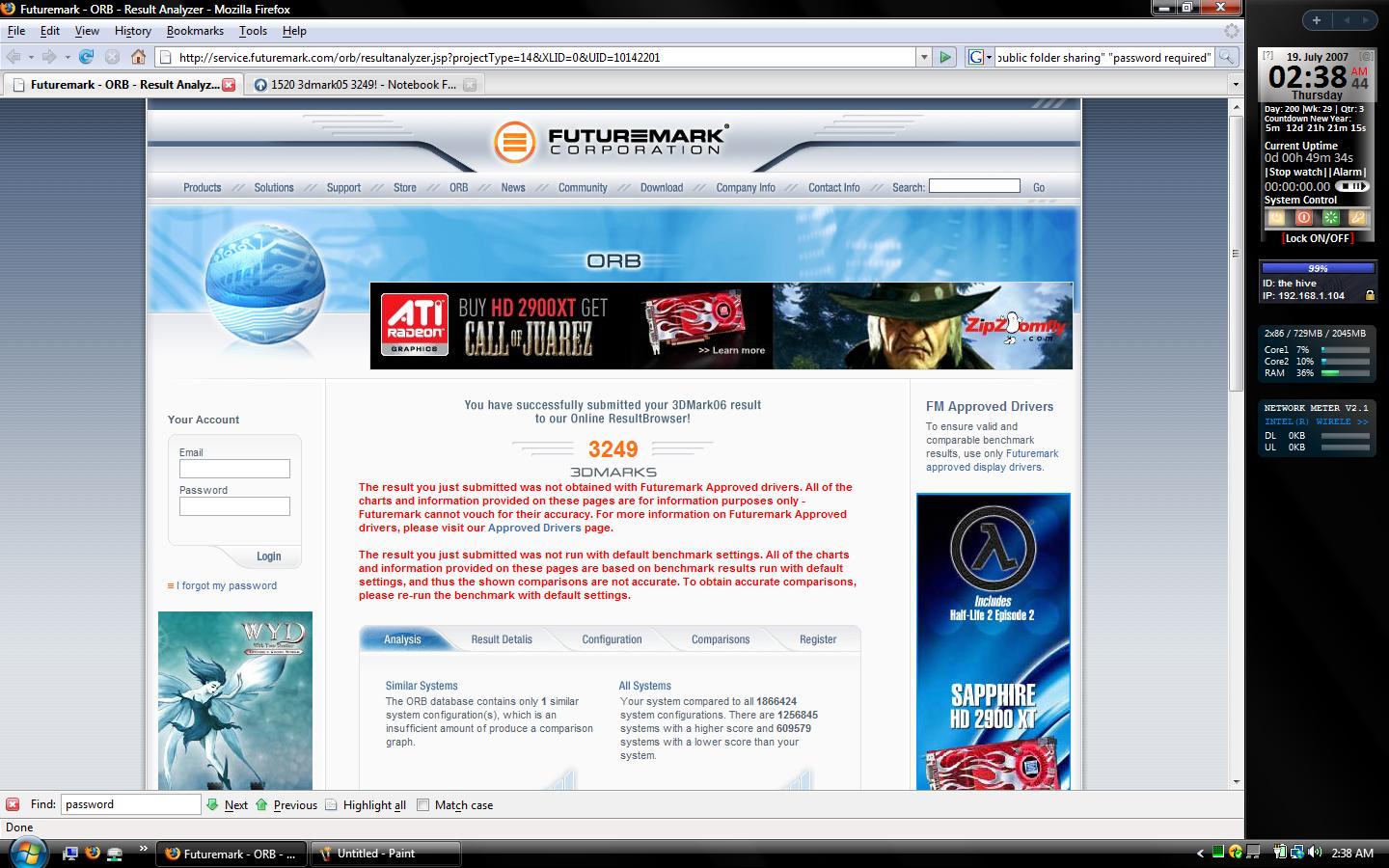
Task: Switch to the Result Details tab
Action: [502, 639]
